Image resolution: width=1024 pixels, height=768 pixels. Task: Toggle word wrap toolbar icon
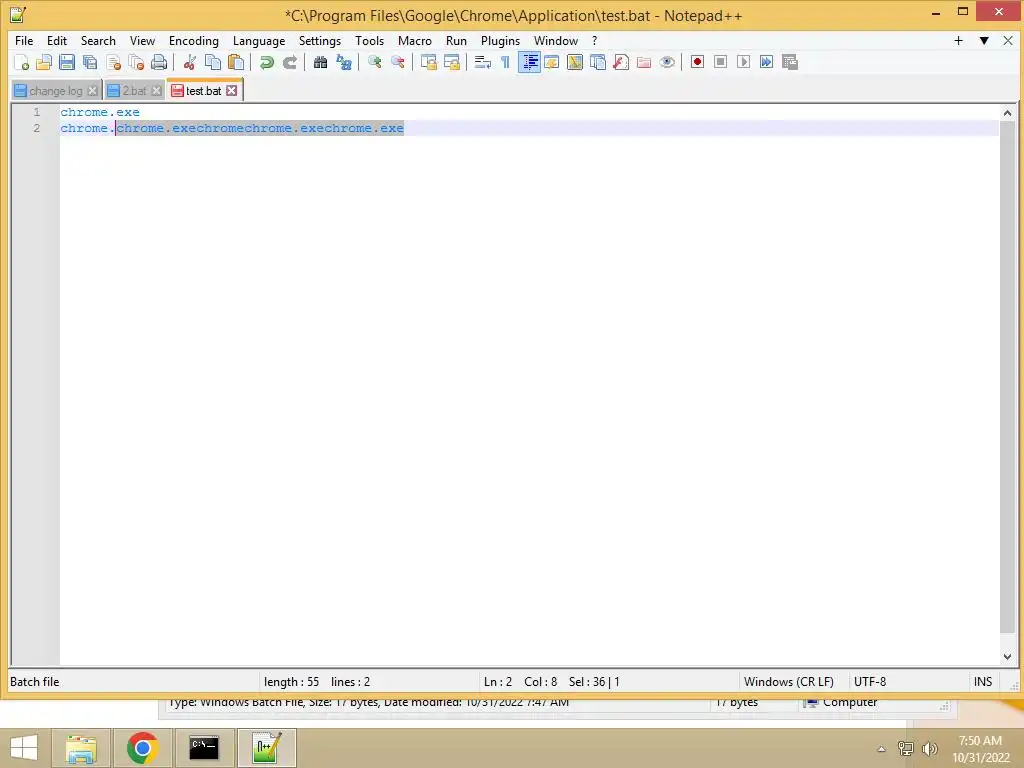click(x=483, y=62)
